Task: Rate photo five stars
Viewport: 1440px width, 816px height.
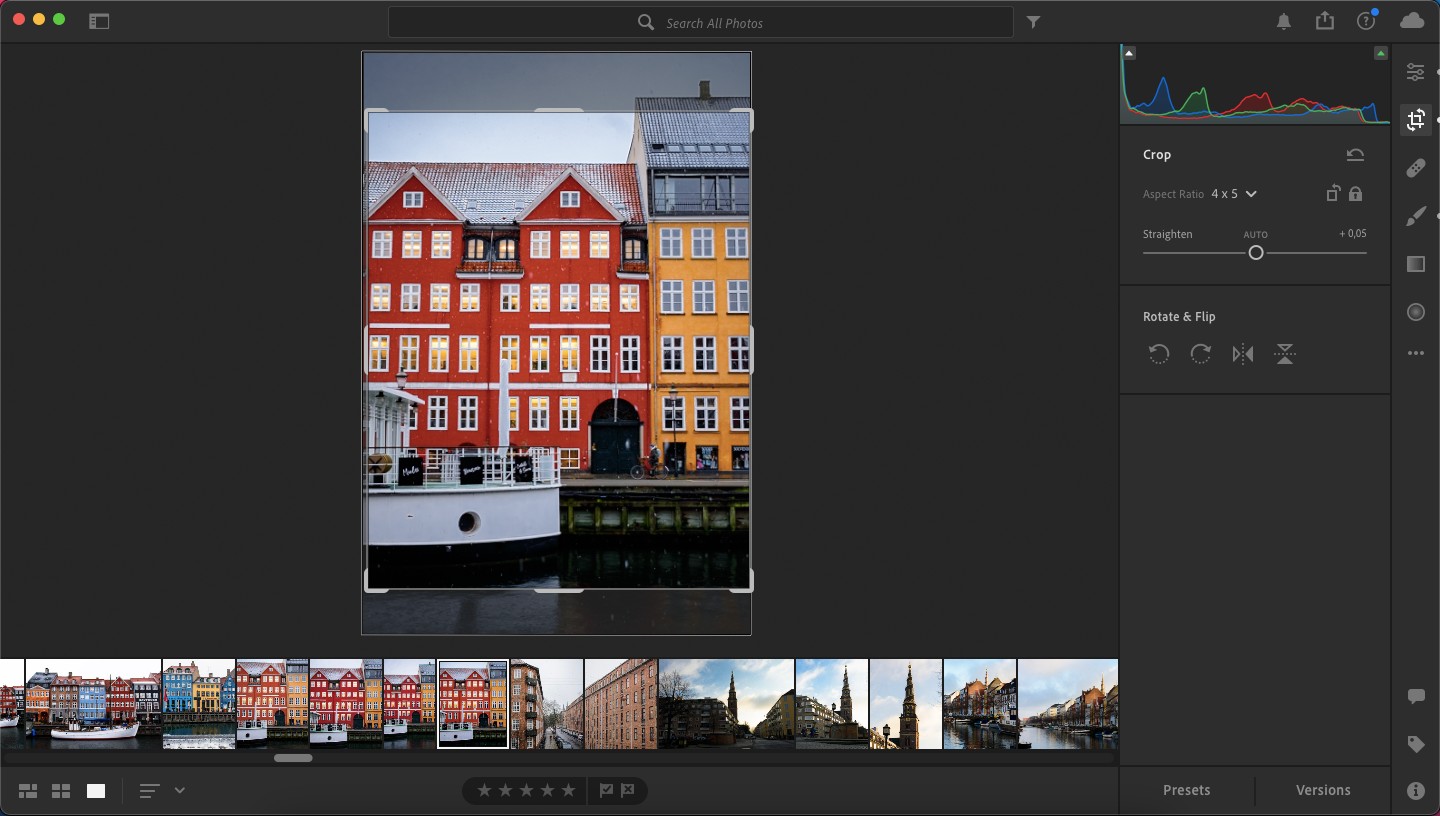Action: tap(568, 790)
